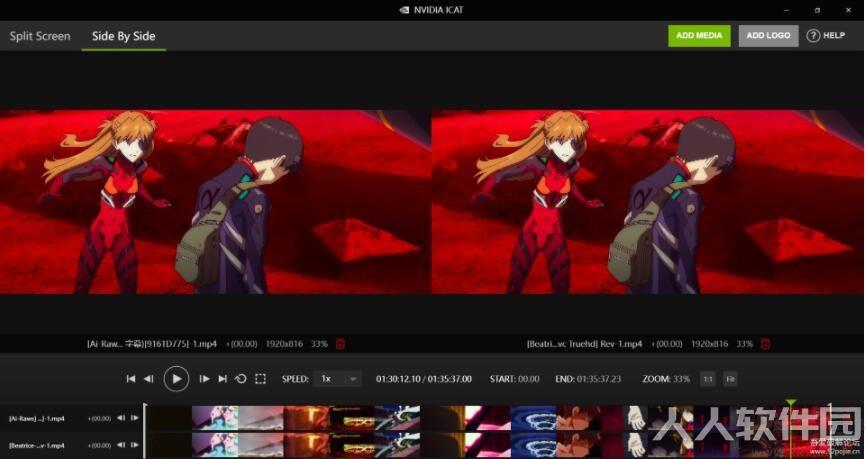
Task: Shift Ai-Raws track offset backward
Action: [x=121, y=418]
